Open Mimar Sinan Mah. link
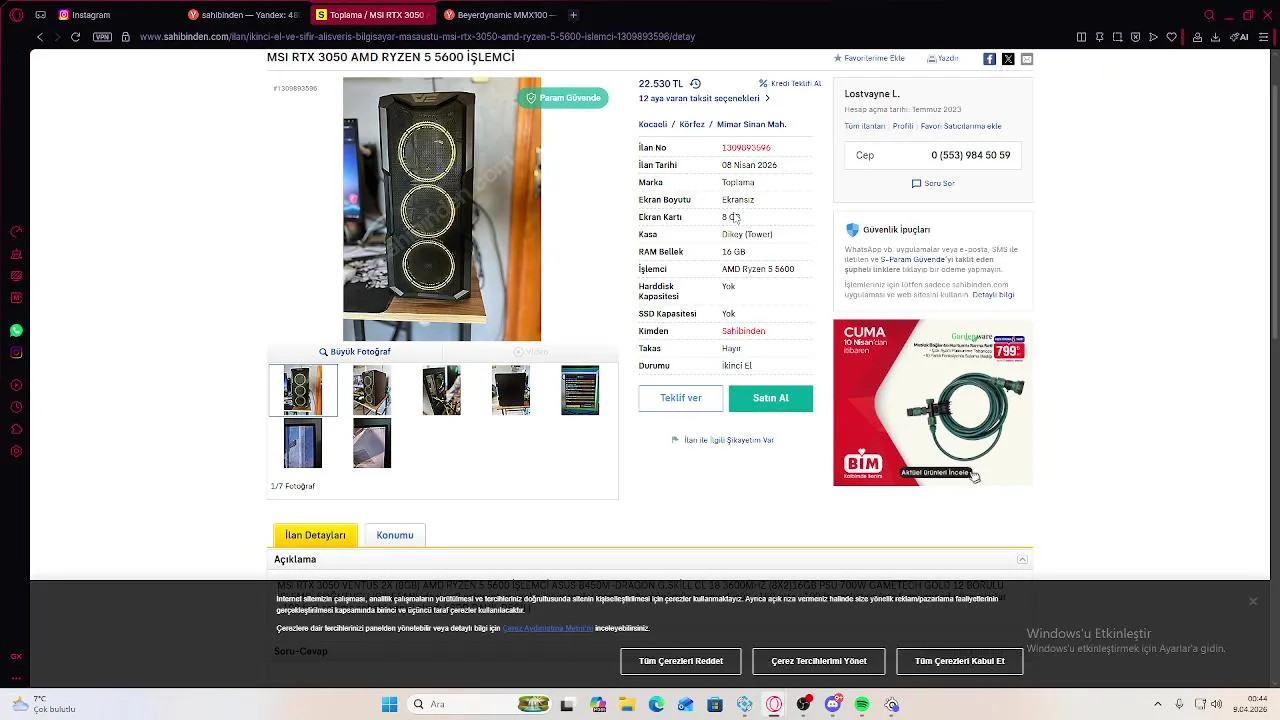Image resolution: width=1280 pixels, height=720 pixels. (x=751, y=125)
